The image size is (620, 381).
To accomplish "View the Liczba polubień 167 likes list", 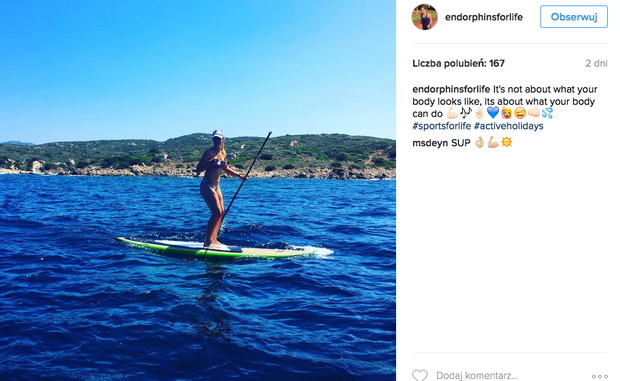I will click(458, 63).
